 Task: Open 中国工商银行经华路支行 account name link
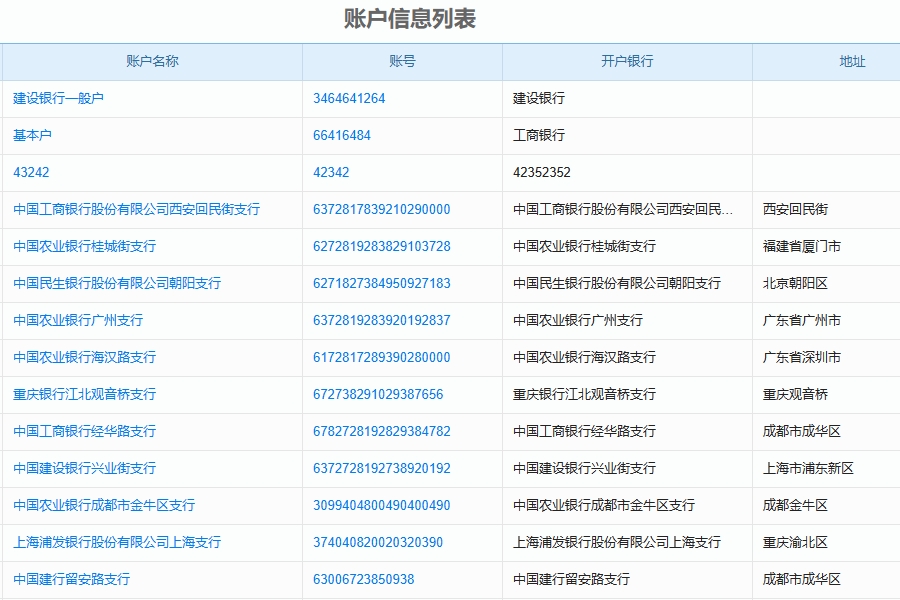click(x=84, y=431)
